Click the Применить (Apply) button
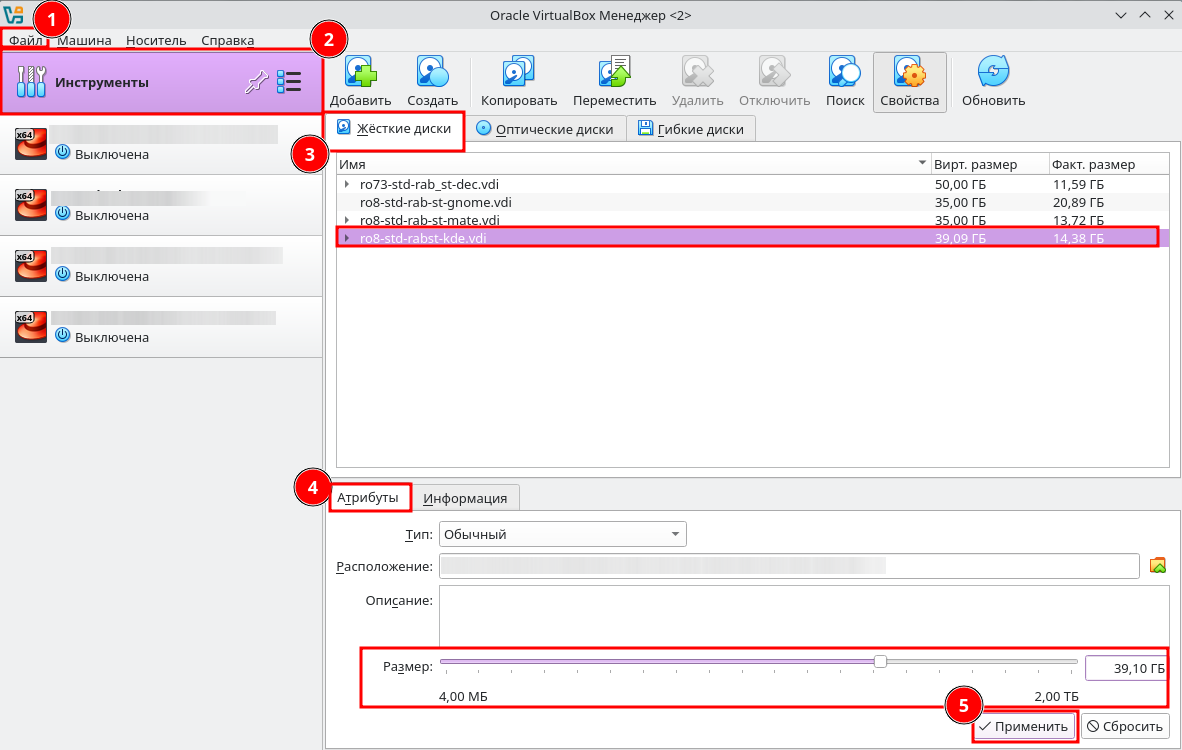This screenshot has height=750, width=1182. click(1024, 727)
